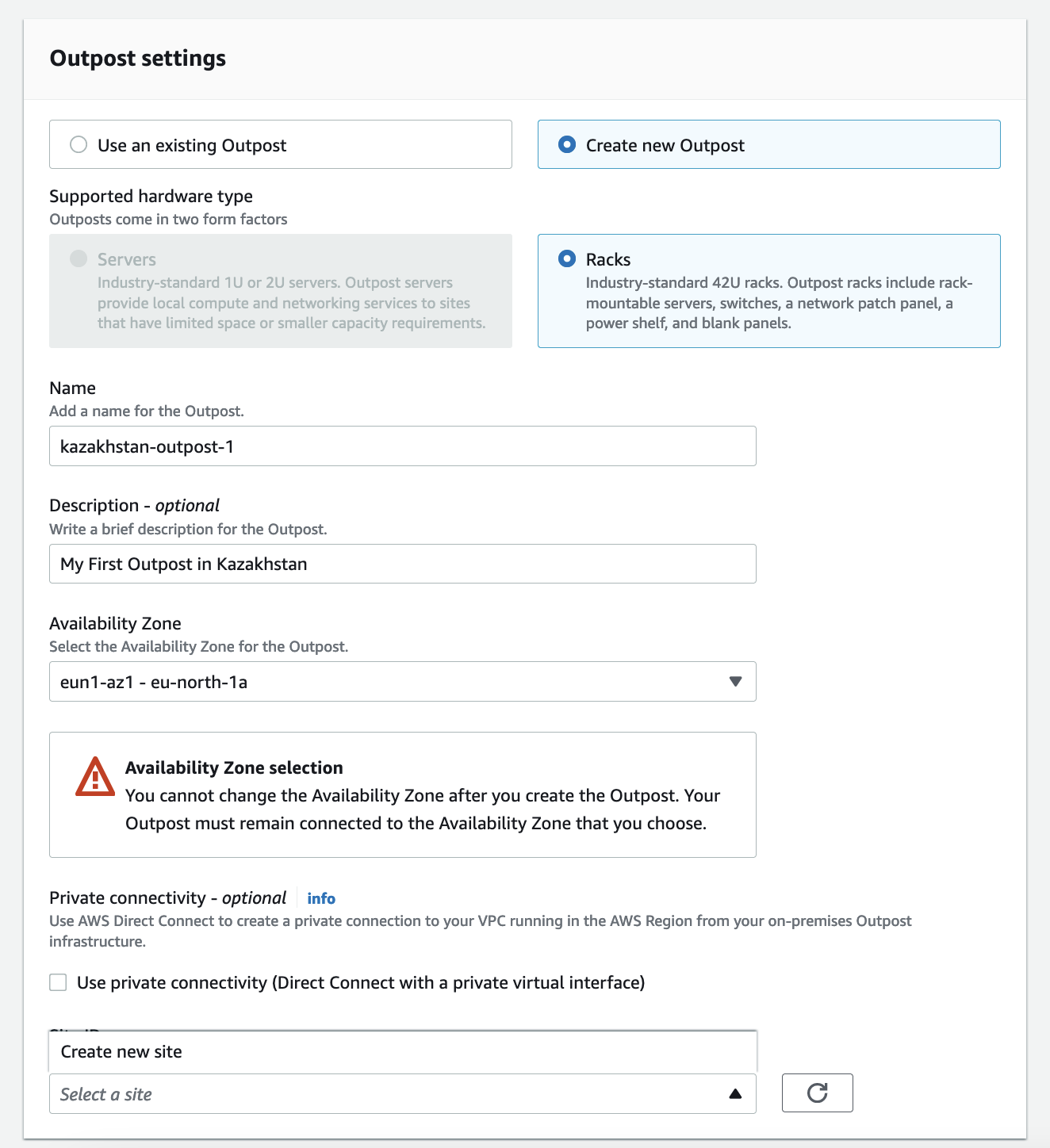Select the disabled Servers hardware option
The height and width of the screenshot is (1148, 1050).
(79, 258)
